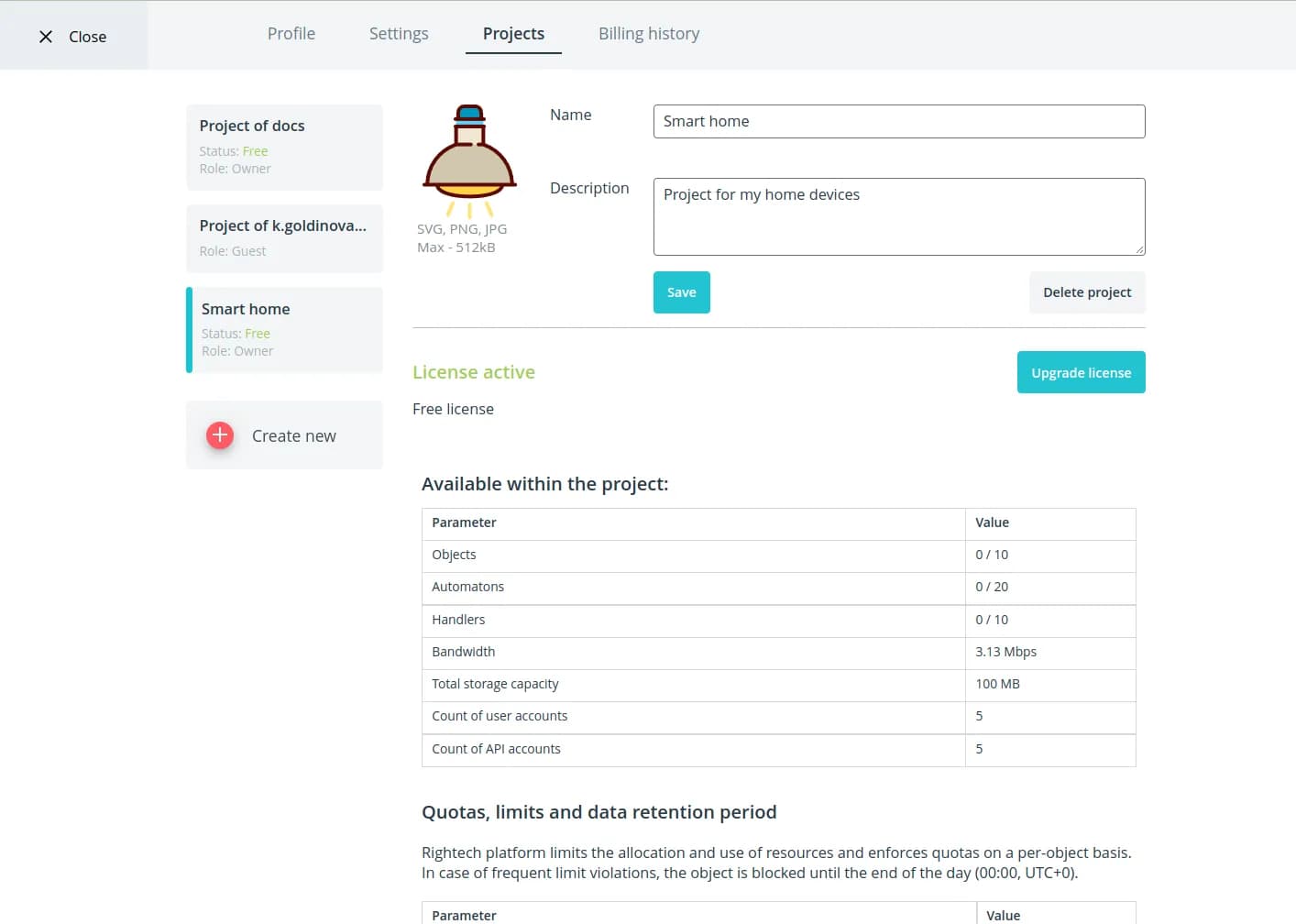This screenshot has width=1296, height=924.
Task: Select the Projects tab
Action: tap(513, 34)
